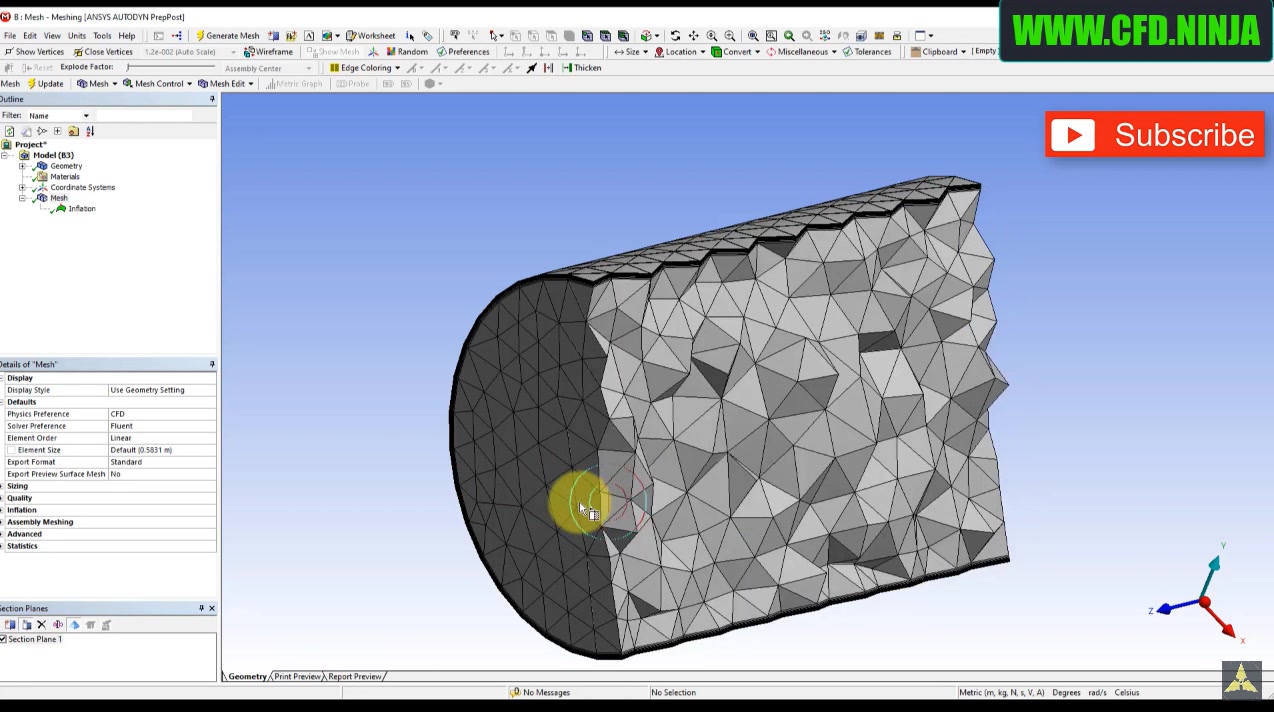Screen dimensions: 1274x712
Task: Open the Tools menu
Action: (102, 35)
